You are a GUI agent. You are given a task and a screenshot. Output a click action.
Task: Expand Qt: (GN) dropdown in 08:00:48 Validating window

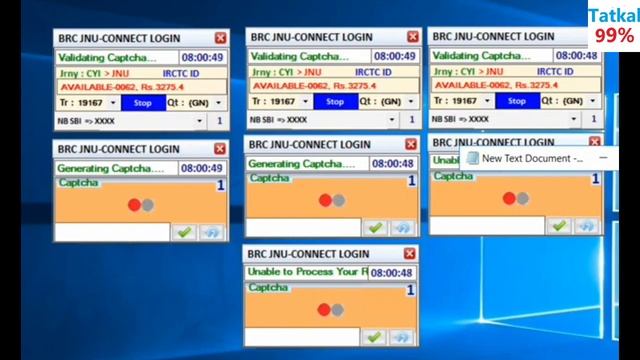coord(593,101)
